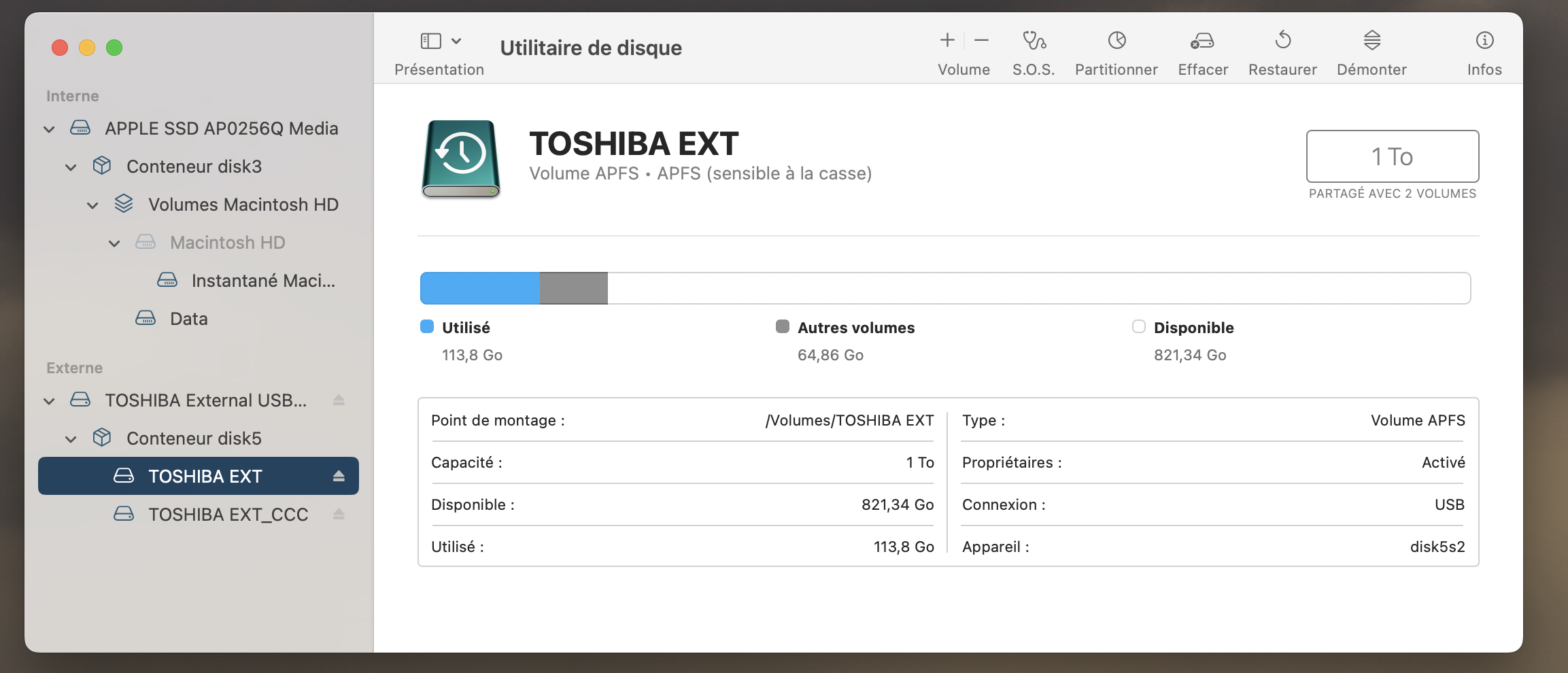Click the Présentation toolbar label
Screen dimensions: 1568x673
point(439,69)
